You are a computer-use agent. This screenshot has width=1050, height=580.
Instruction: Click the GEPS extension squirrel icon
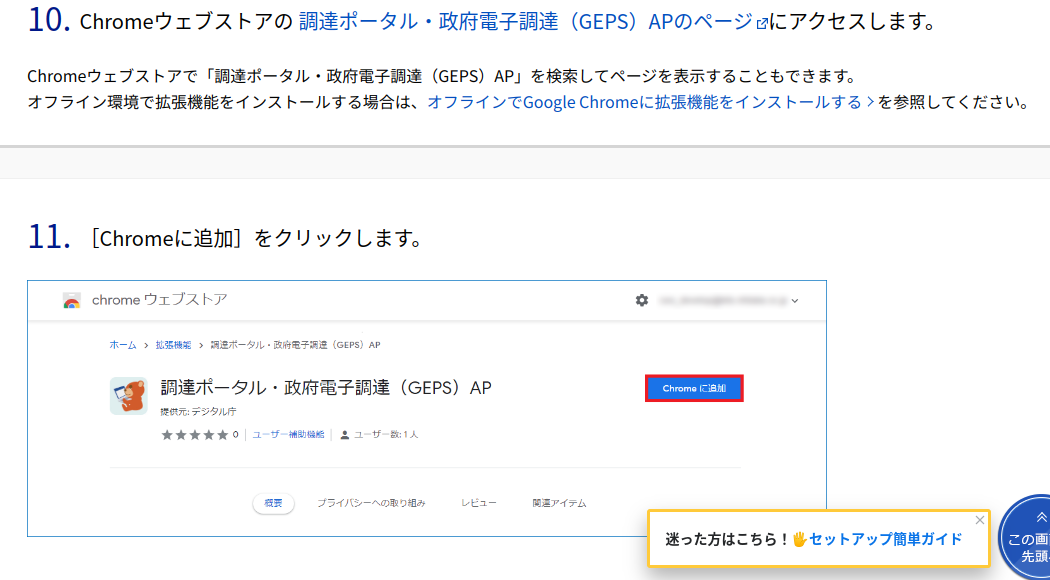pyautogui.click(x=129, y=396)
